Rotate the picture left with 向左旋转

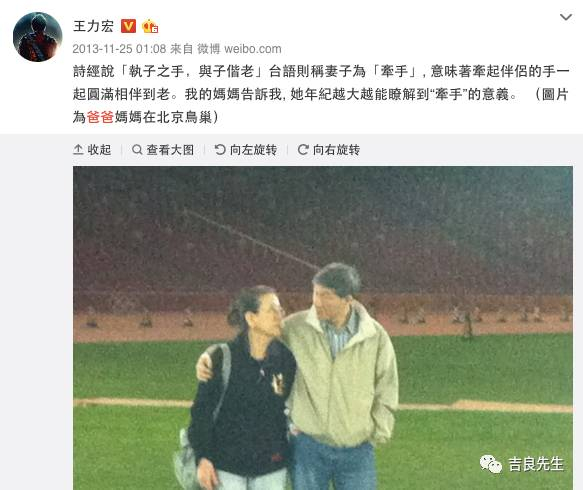pyautogui.click(x=246, y=150)
